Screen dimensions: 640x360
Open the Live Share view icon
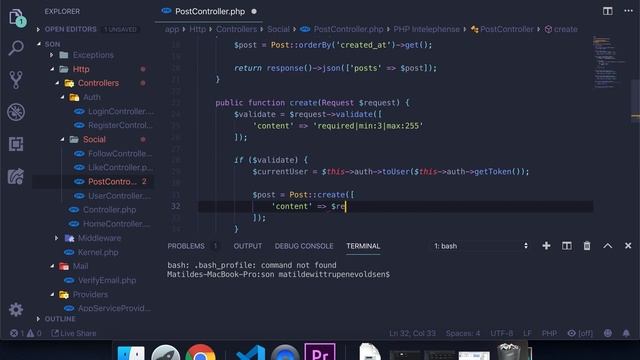[16, 176]
